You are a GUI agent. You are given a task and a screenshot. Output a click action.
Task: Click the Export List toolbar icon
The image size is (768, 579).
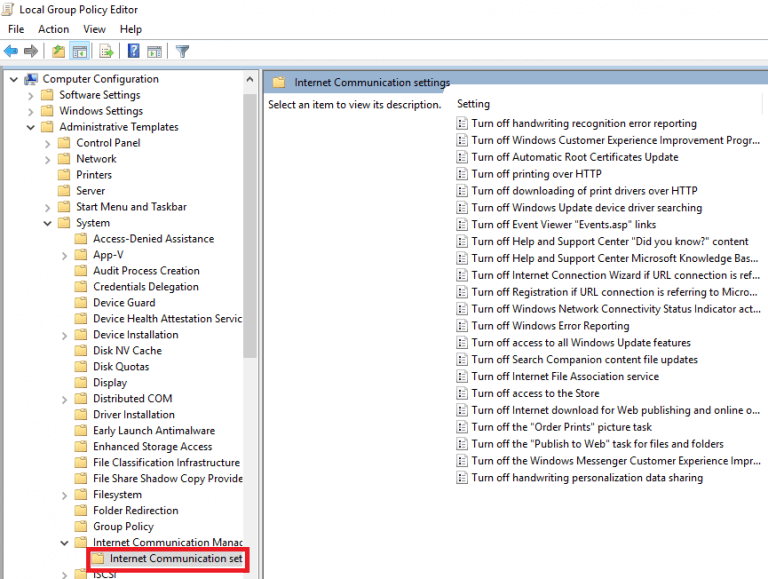click(106, 51)
